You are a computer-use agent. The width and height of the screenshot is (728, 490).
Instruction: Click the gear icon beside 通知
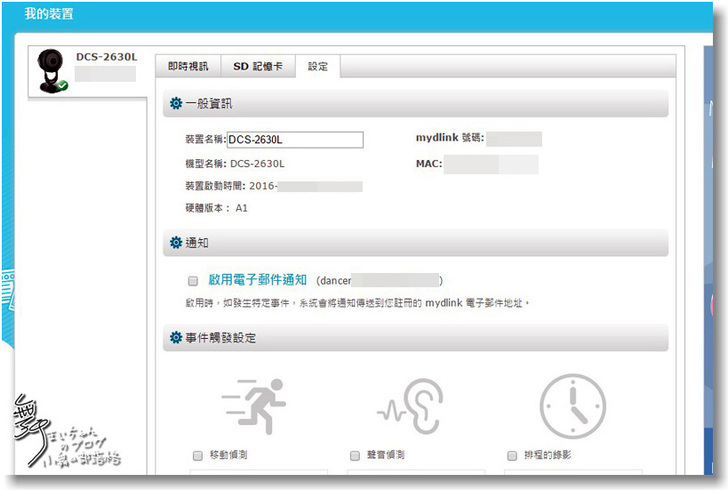click(x=176, y=243)
